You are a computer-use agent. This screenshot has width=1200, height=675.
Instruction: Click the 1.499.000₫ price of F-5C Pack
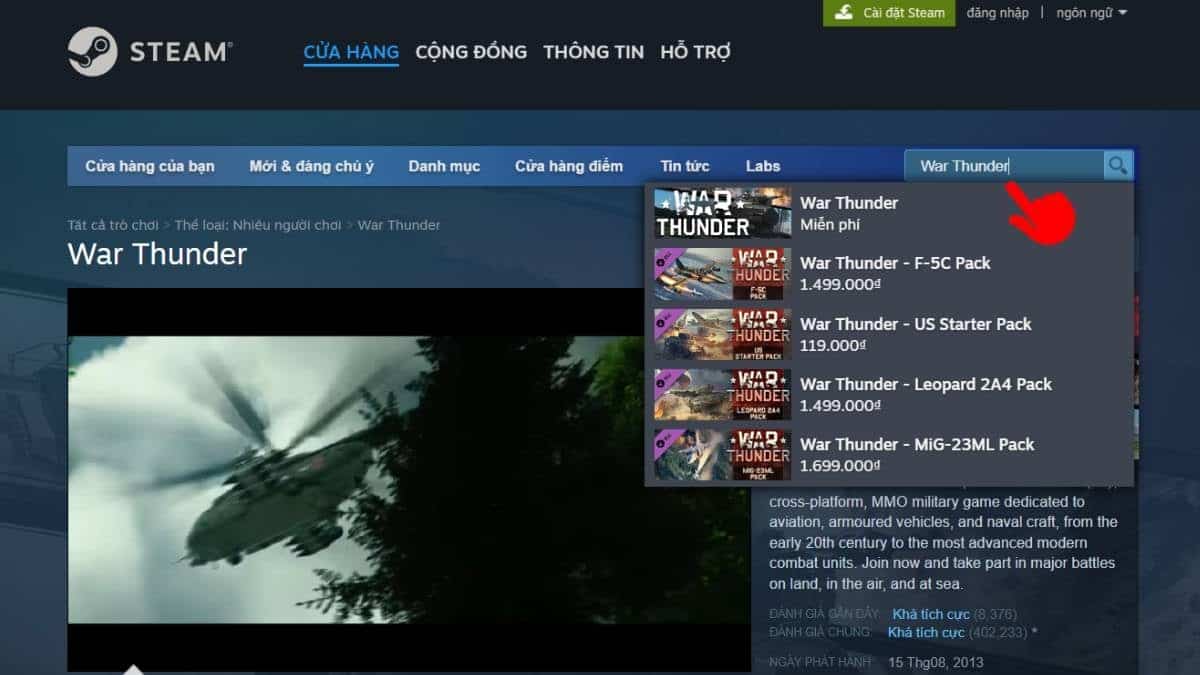pos(840,285)
